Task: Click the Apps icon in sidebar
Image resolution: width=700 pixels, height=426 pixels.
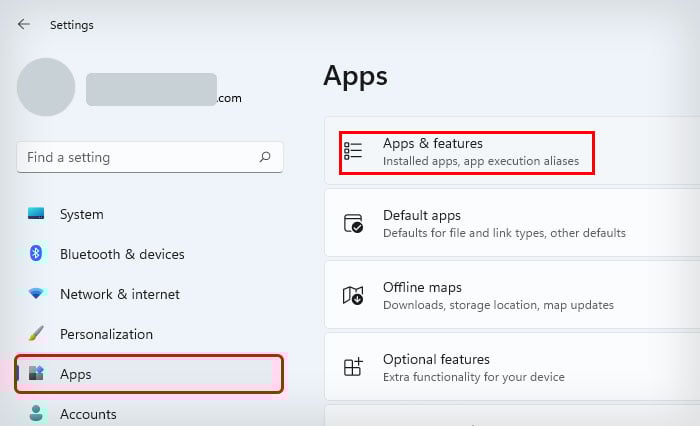Action: coord(36,373)
